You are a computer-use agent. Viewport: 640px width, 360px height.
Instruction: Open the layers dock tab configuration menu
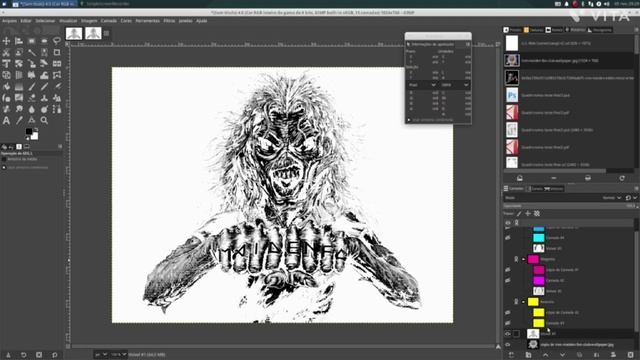(x=636, y=189)
